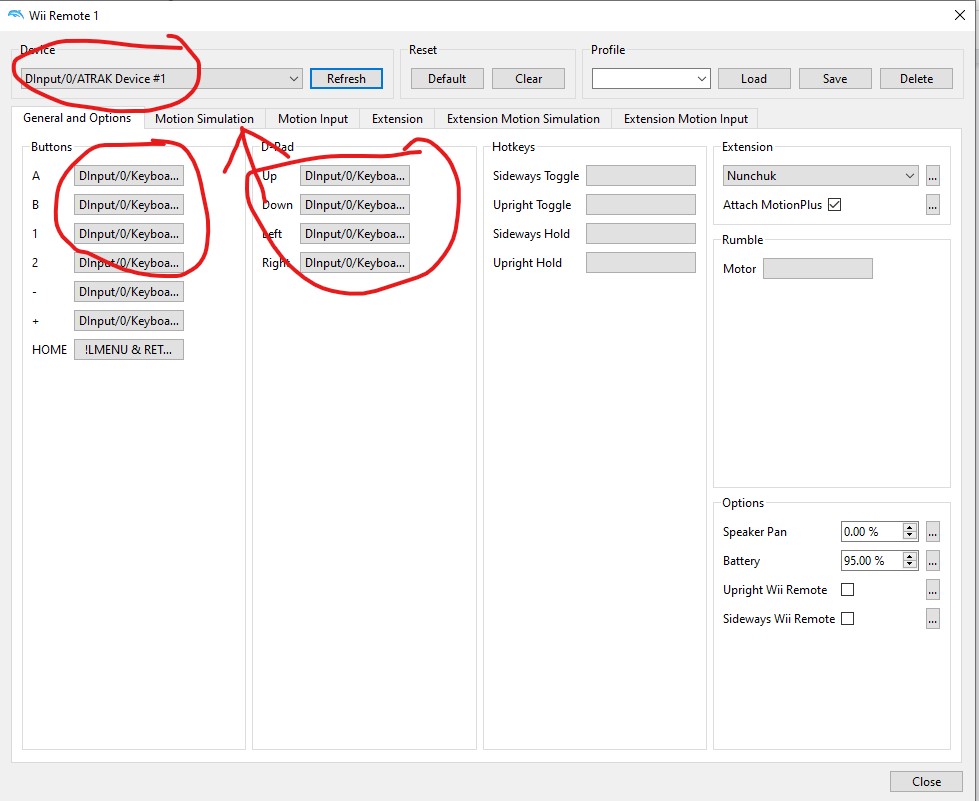The height and width of the screenshot is (801, 979).
Task: Rebind D-Pad Down mapping
Action: pyautogui.click(x=355, y=205)
